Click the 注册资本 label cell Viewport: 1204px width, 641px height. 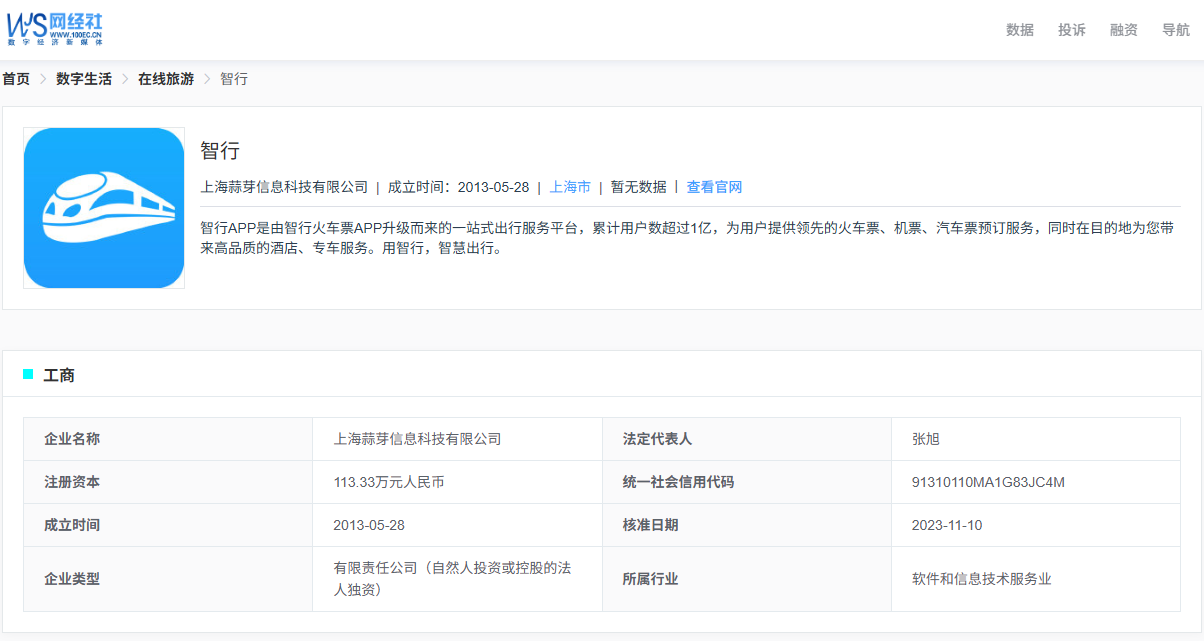click(168, 482)
